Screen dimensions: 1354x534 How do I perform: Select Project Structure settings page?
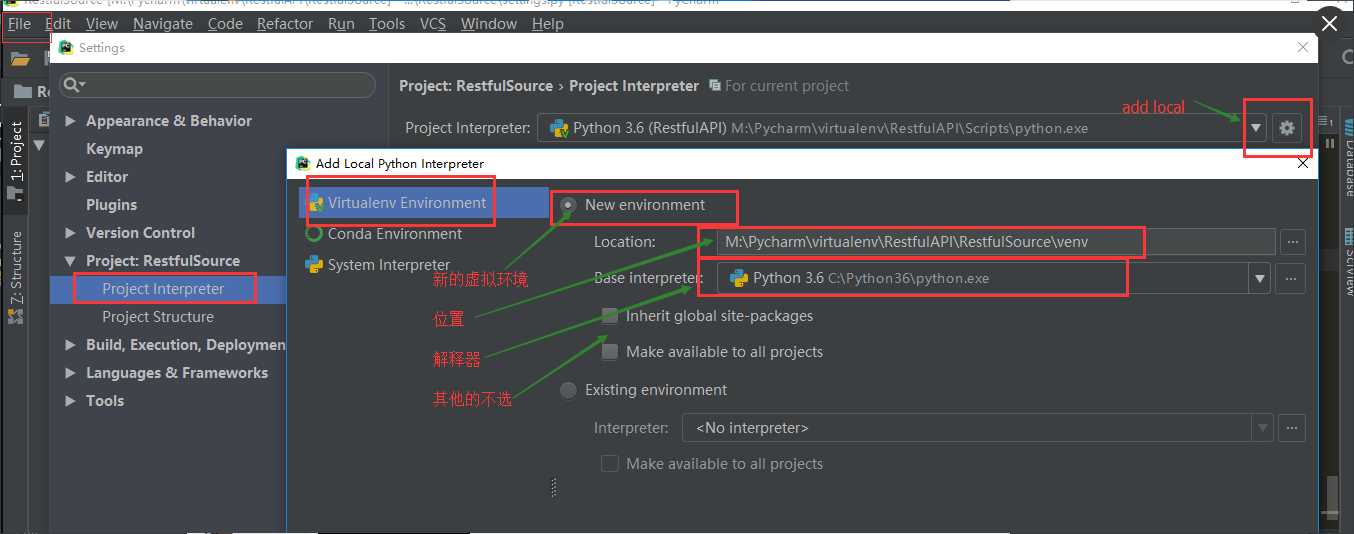point(158,317)
